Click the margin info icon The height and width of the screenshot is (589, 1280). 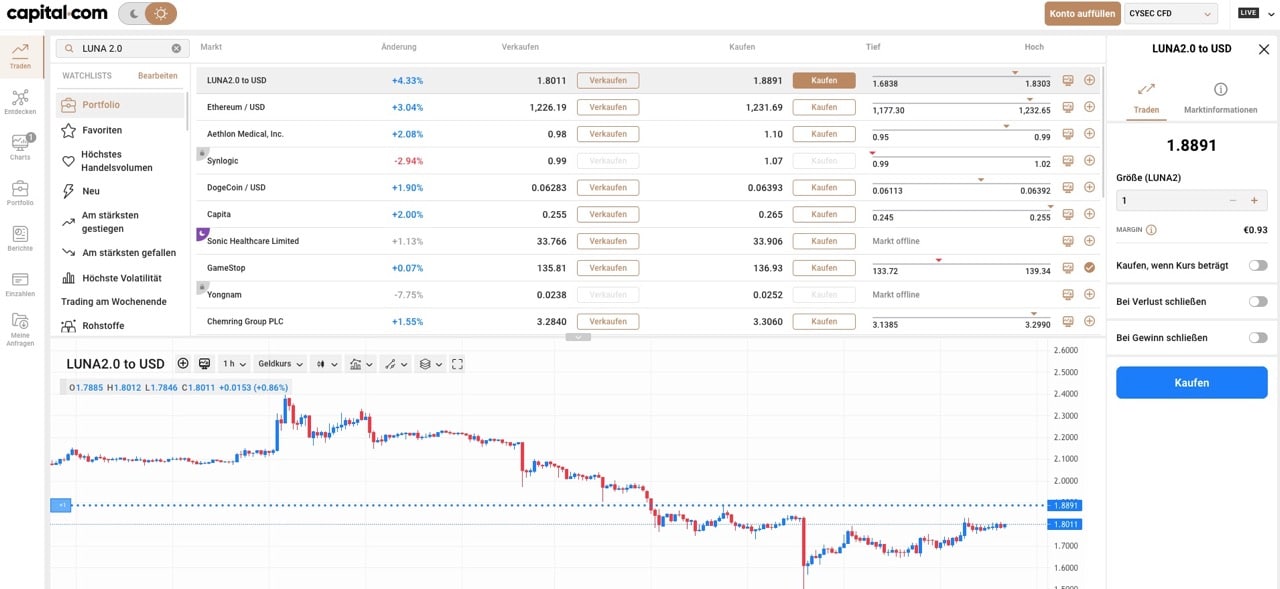tap(1151, 230)
